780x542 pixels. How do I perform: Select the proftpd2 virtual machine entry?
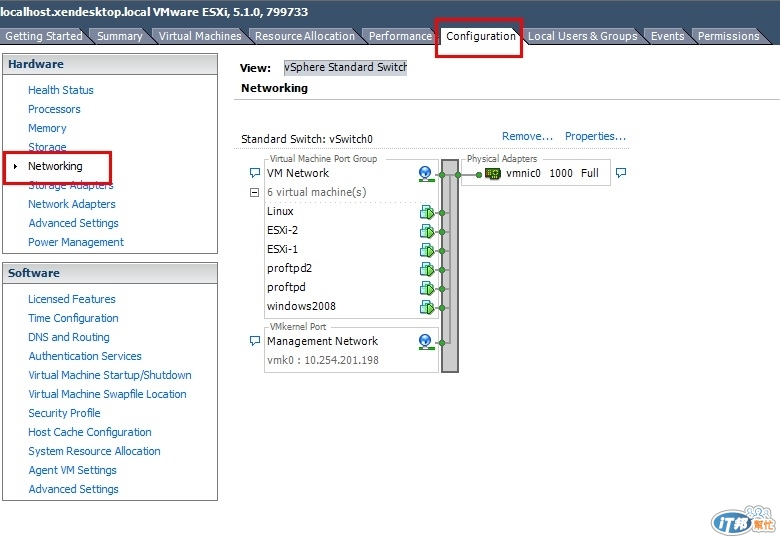pos(289,268)
